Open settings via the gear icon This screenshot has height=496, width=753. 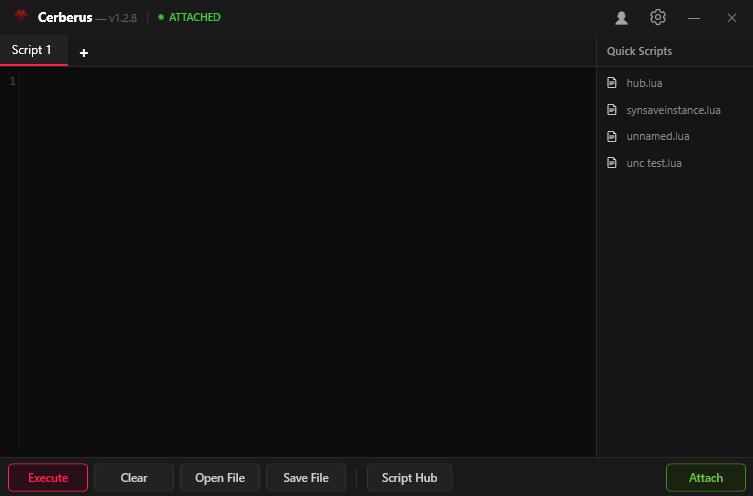coord(657,17)
